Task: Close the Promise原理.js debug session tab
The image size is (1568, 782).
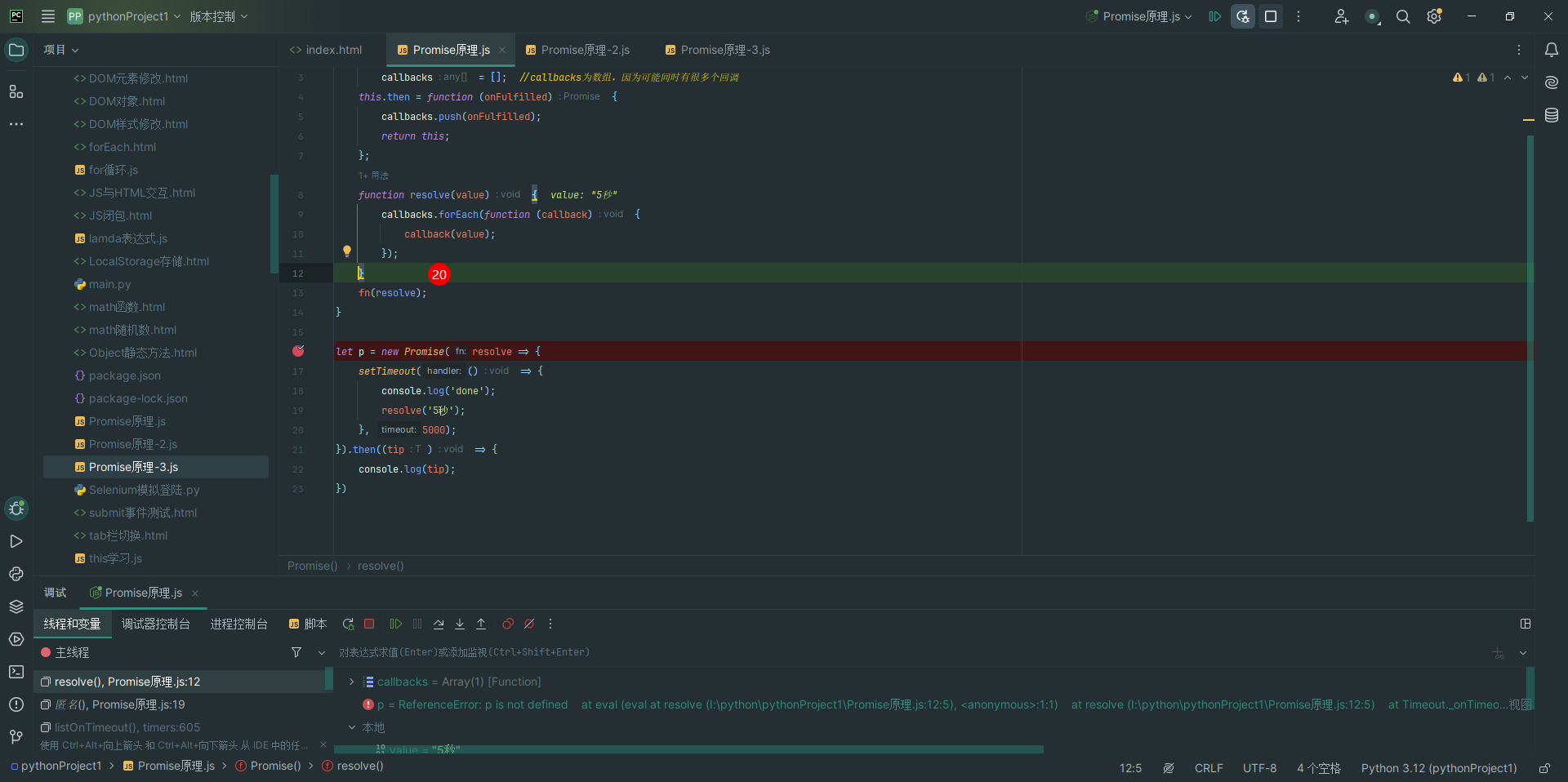Action: (x=195, y=593)
